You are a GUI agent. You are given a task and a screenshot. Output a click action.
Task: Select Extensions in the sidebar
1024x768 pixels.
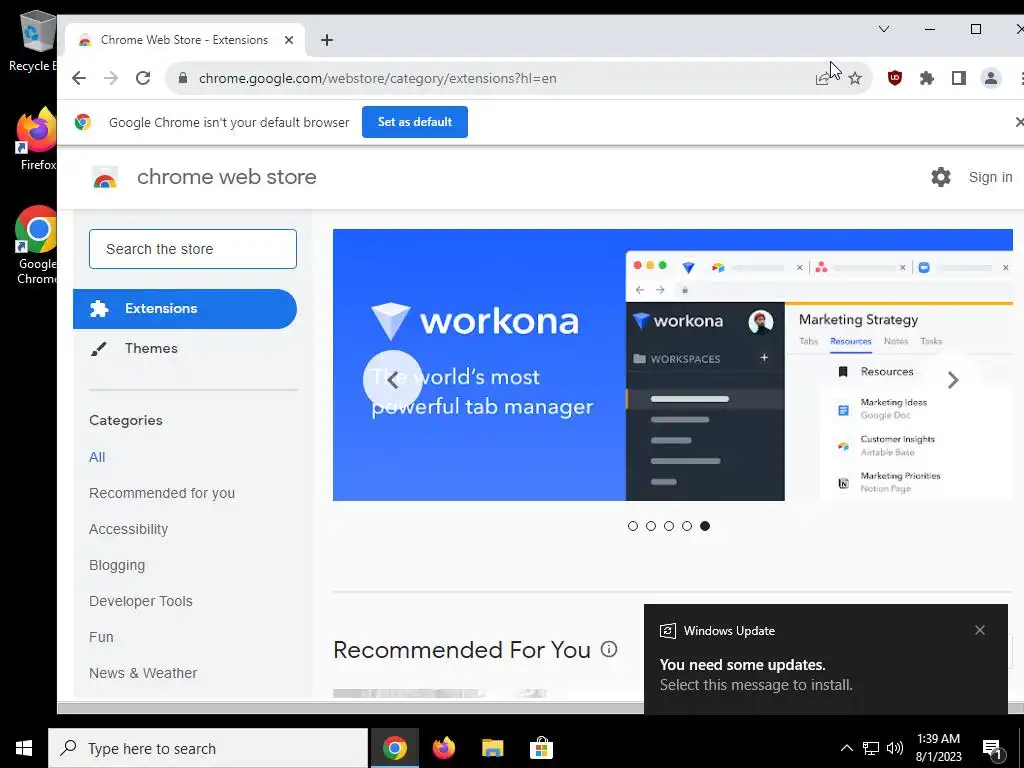click(x=185, y=309)
